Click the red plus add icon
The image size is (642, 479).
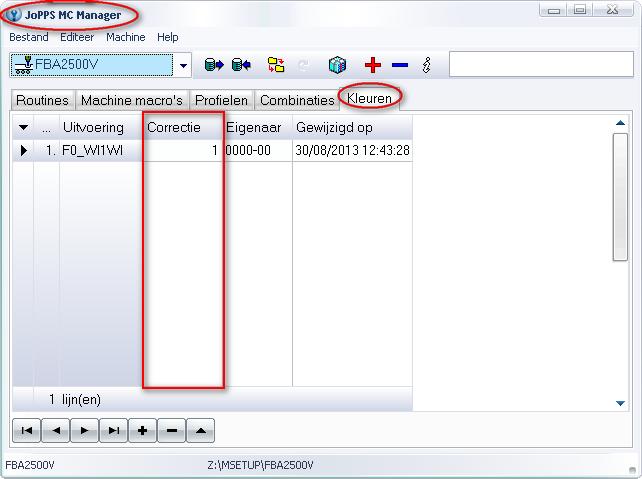[373, 65]
